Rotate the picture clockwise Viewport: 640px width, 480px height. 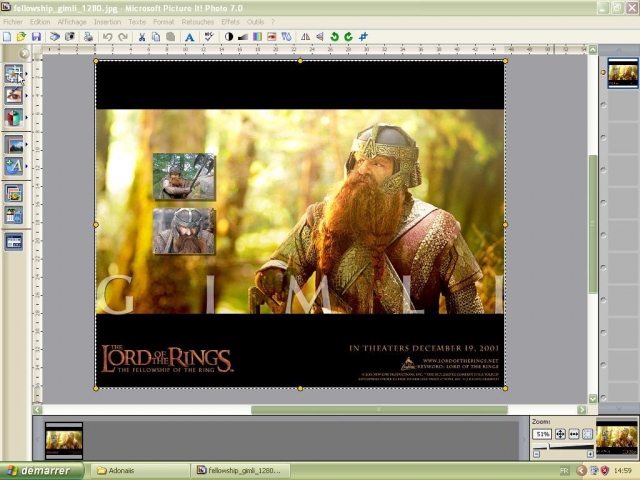(349, 37)
